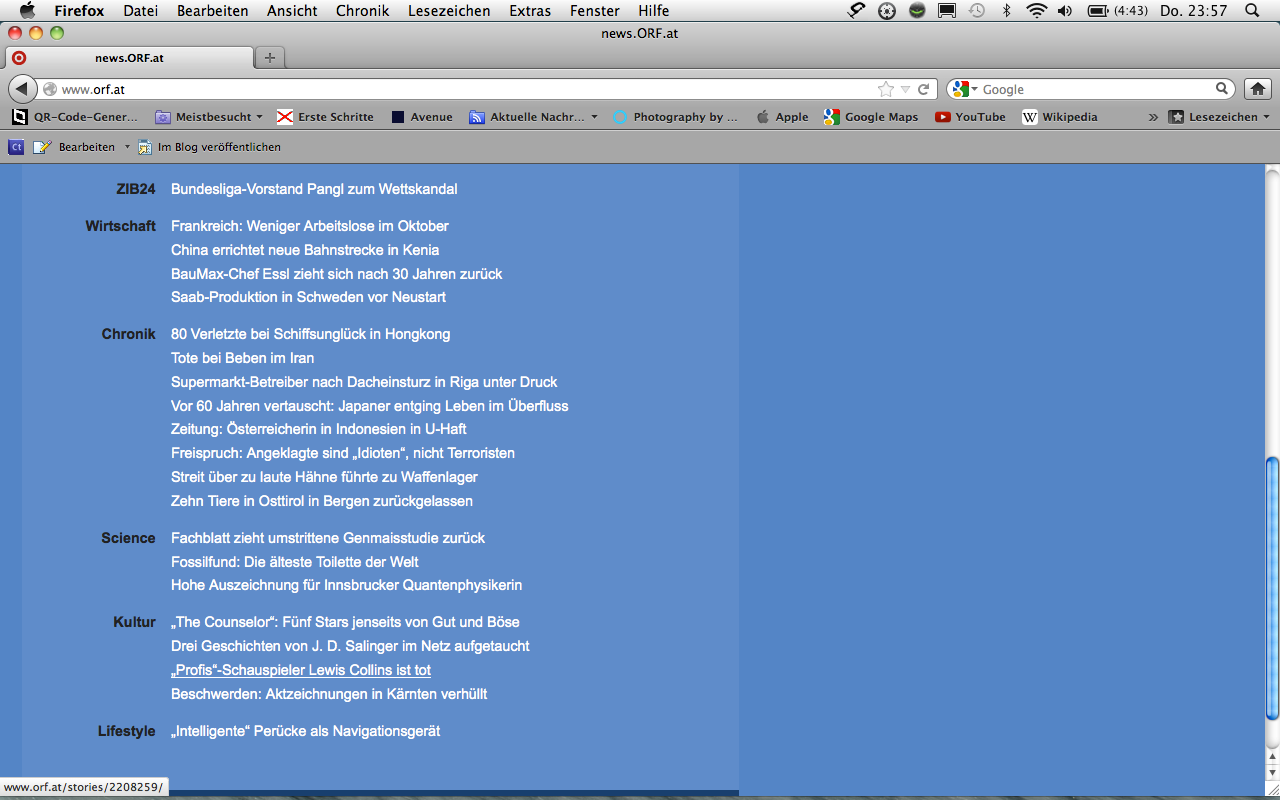Open Beschwerden: Aktzeichnungen in Kärnten verhüllt
Image resolution: width=1280 pixels, height=800 pixels.
click(x=329, y=694)
